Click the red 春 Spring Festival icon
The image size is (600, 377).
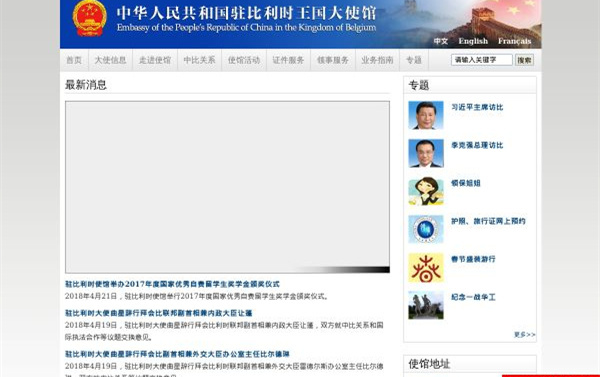(426, 267)
